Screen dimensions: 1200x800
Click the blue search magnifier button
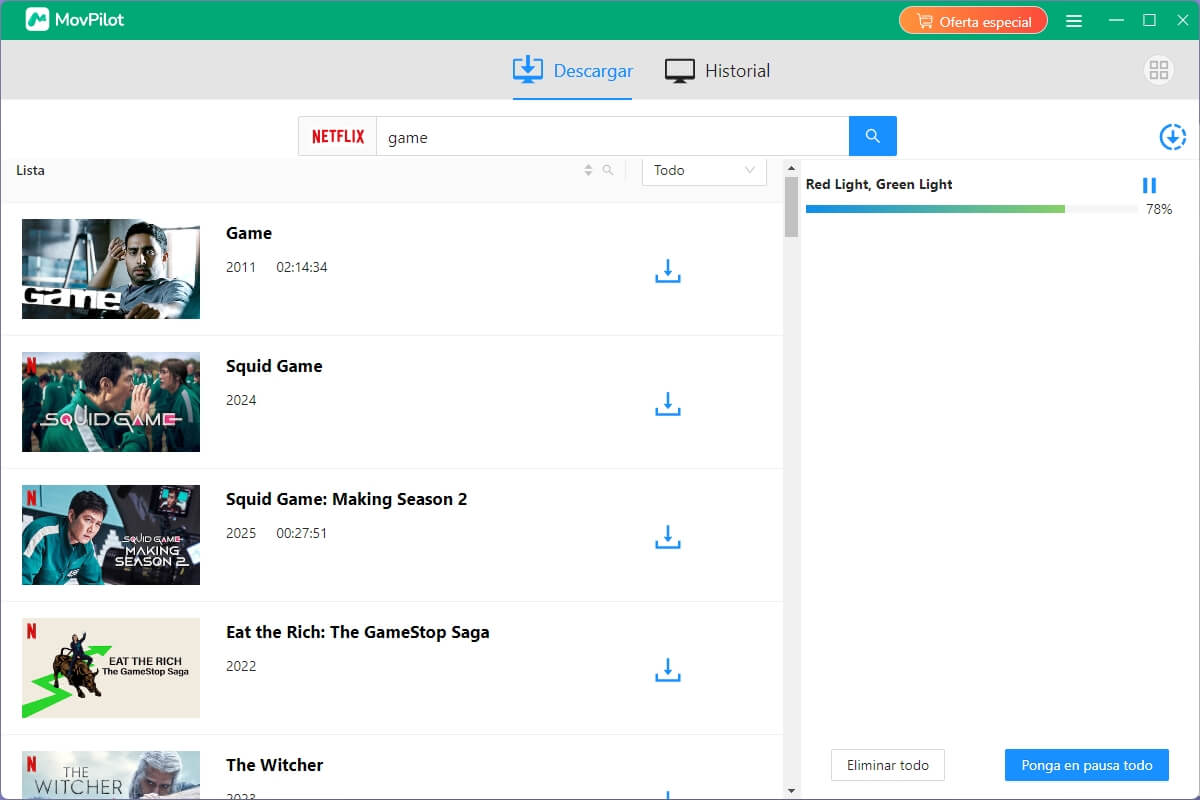873,136
